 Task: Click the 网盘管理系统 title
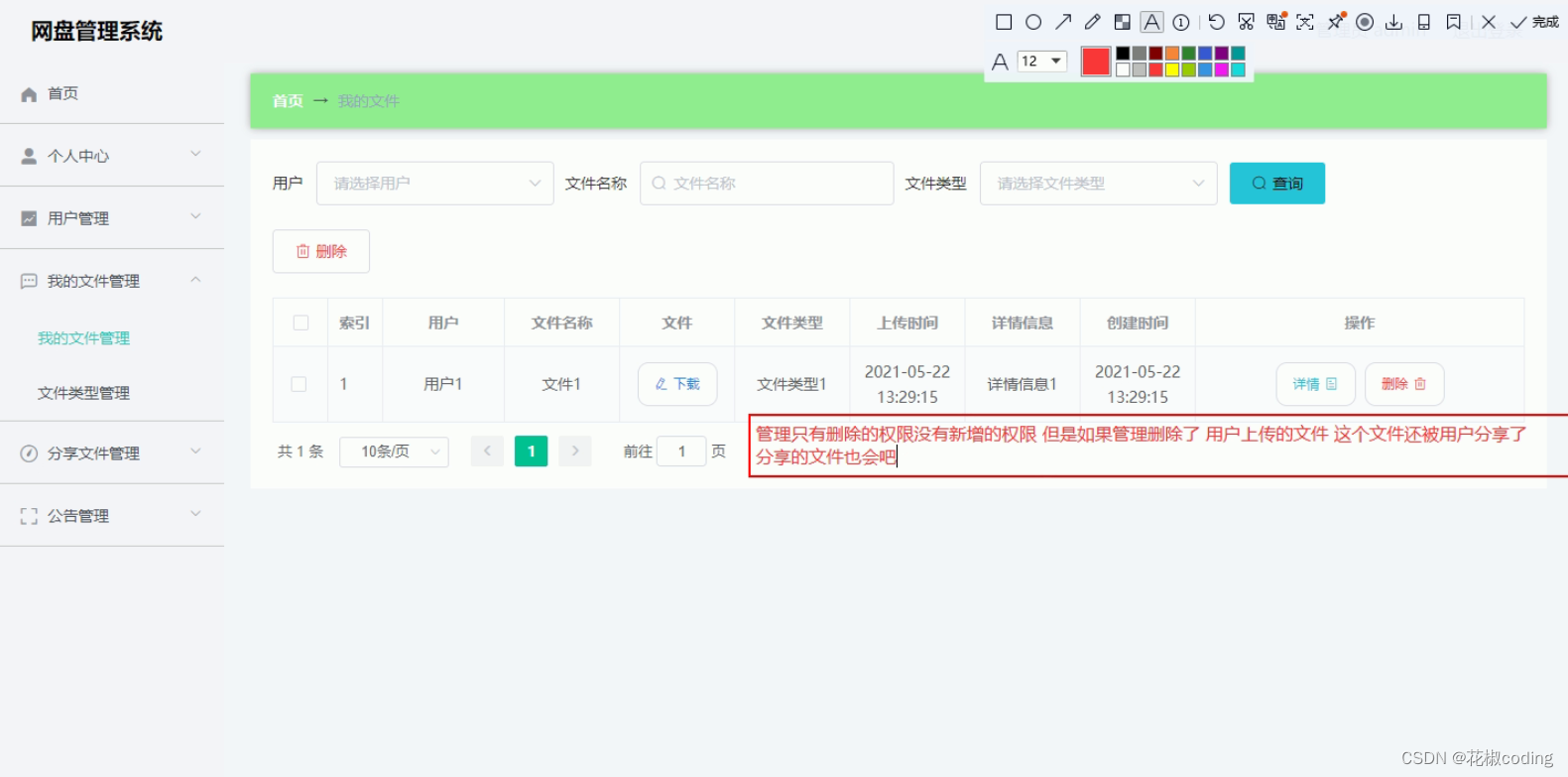pos(97,32)
